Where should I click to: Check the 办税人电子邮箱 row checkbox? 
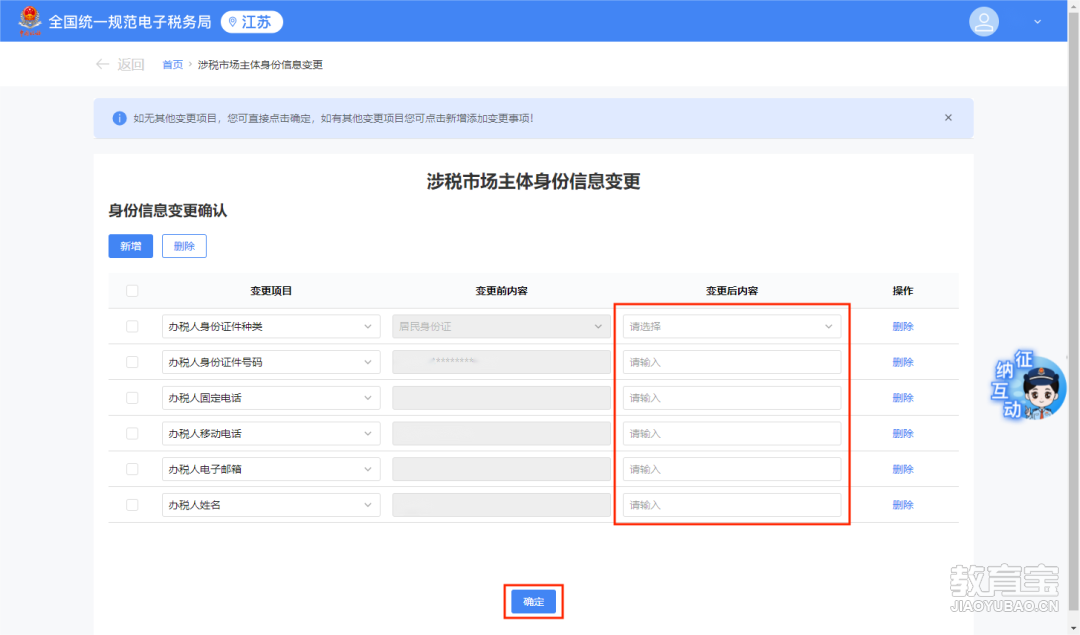click(132, 469)
